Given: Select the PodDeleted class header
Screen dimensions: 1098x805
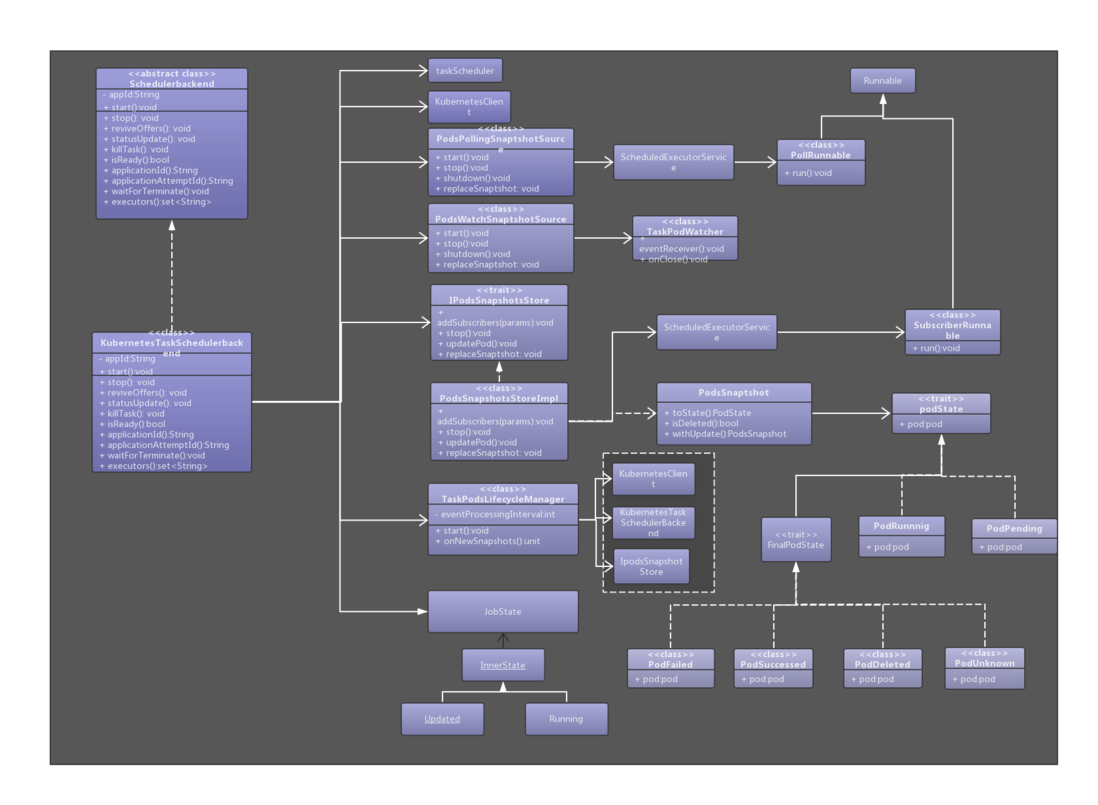Looking at the screenshot, I should coord(882,659).
